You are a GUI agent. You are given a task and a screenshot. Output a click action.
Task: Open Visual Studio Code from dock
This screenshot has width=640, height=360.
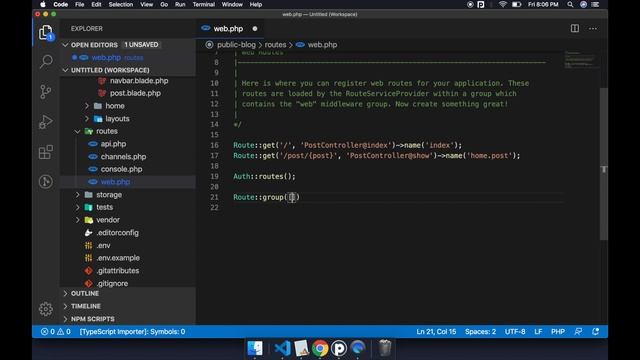click(282, 348)
